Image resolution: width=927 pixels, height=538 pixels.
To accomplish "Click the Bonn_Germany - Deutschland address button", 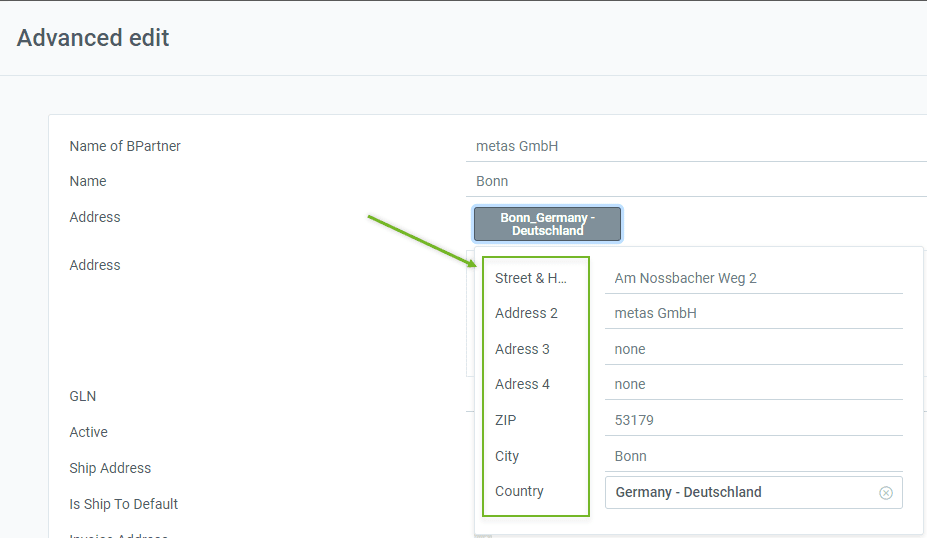I will (547, 224).
